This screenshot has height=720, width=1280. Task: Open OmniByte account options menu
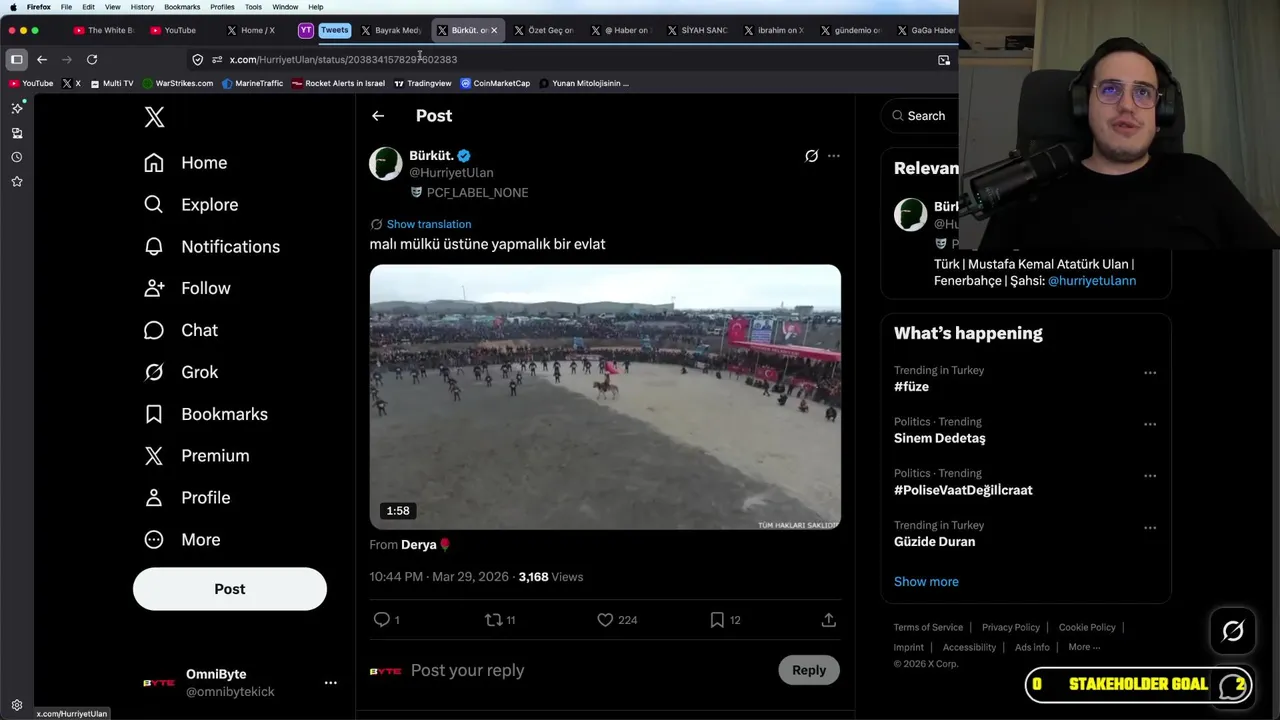[330, 683]
